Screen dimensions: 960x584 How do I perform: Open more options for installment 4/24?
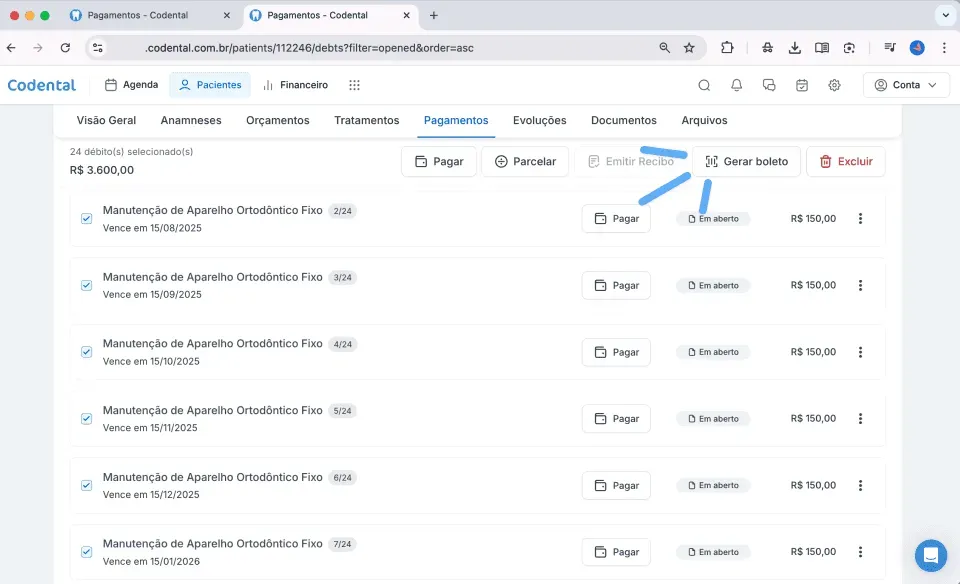pyautogui.click(x=860, y=352)
